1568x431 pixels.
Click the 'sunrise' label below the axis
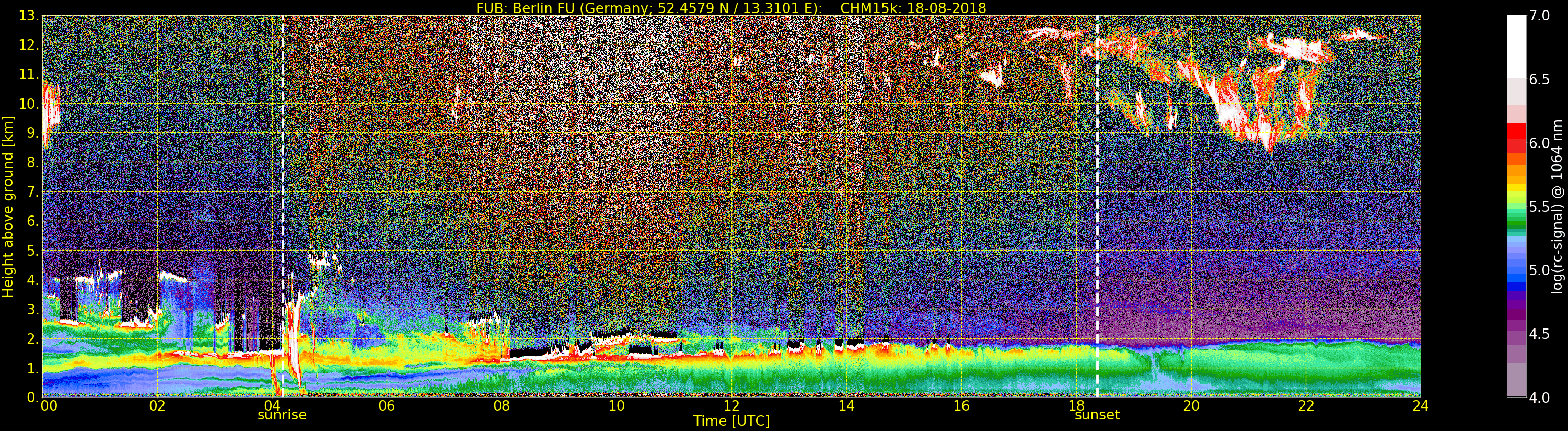[x=282, y=415]
